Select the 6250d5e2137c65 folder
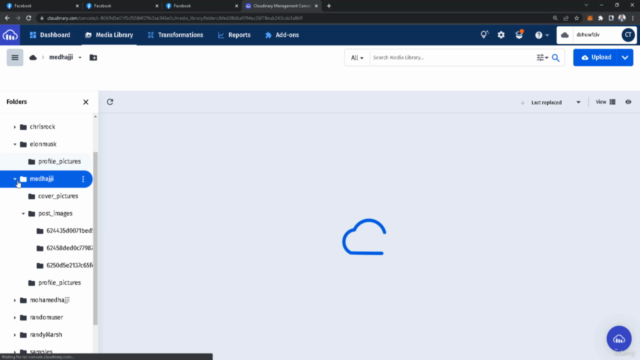The height and width of the screenshot is (360, 640). tap(69, 265)
